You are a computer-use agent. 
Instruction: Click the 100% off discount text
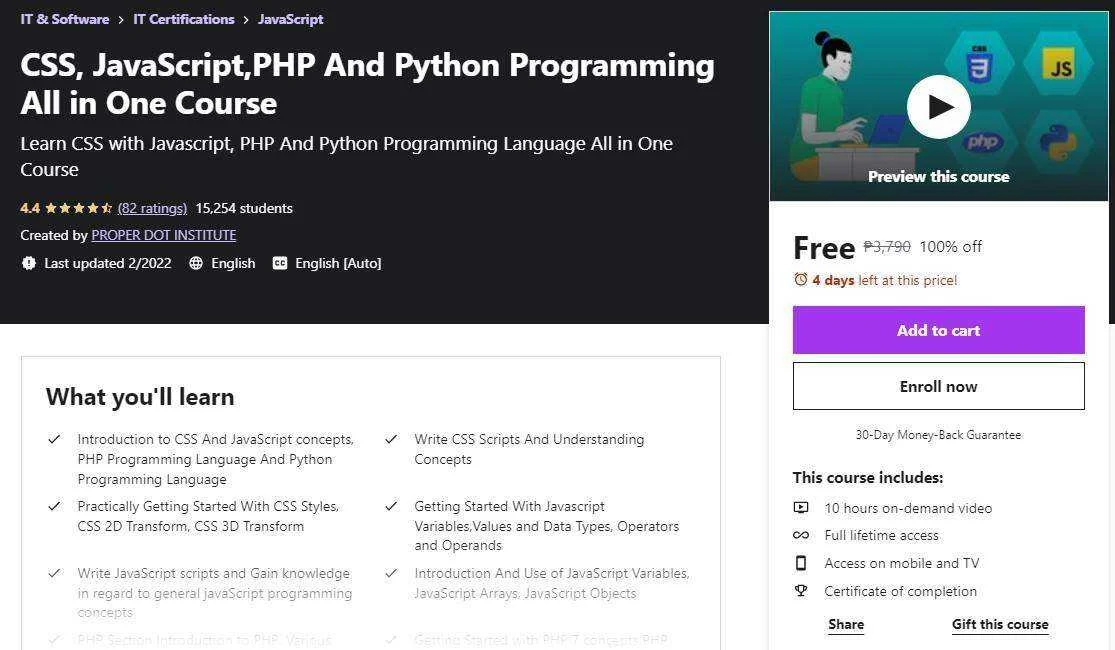(951, 247)
